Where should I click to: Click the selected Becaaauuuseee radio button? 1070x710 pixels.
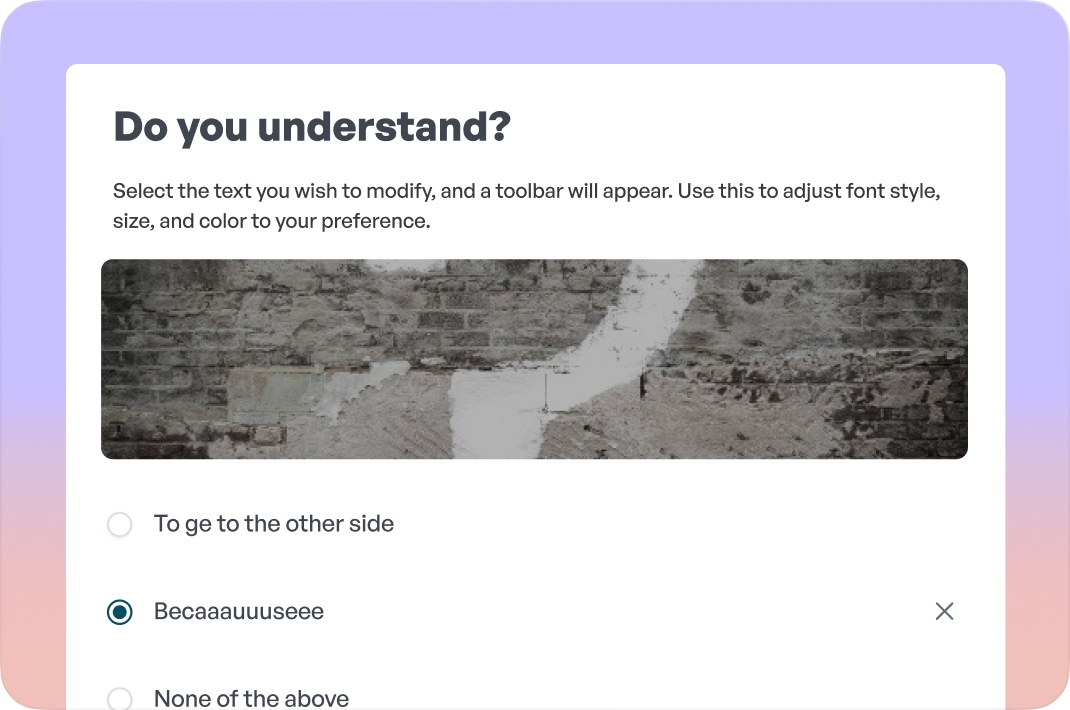(120, 612)
